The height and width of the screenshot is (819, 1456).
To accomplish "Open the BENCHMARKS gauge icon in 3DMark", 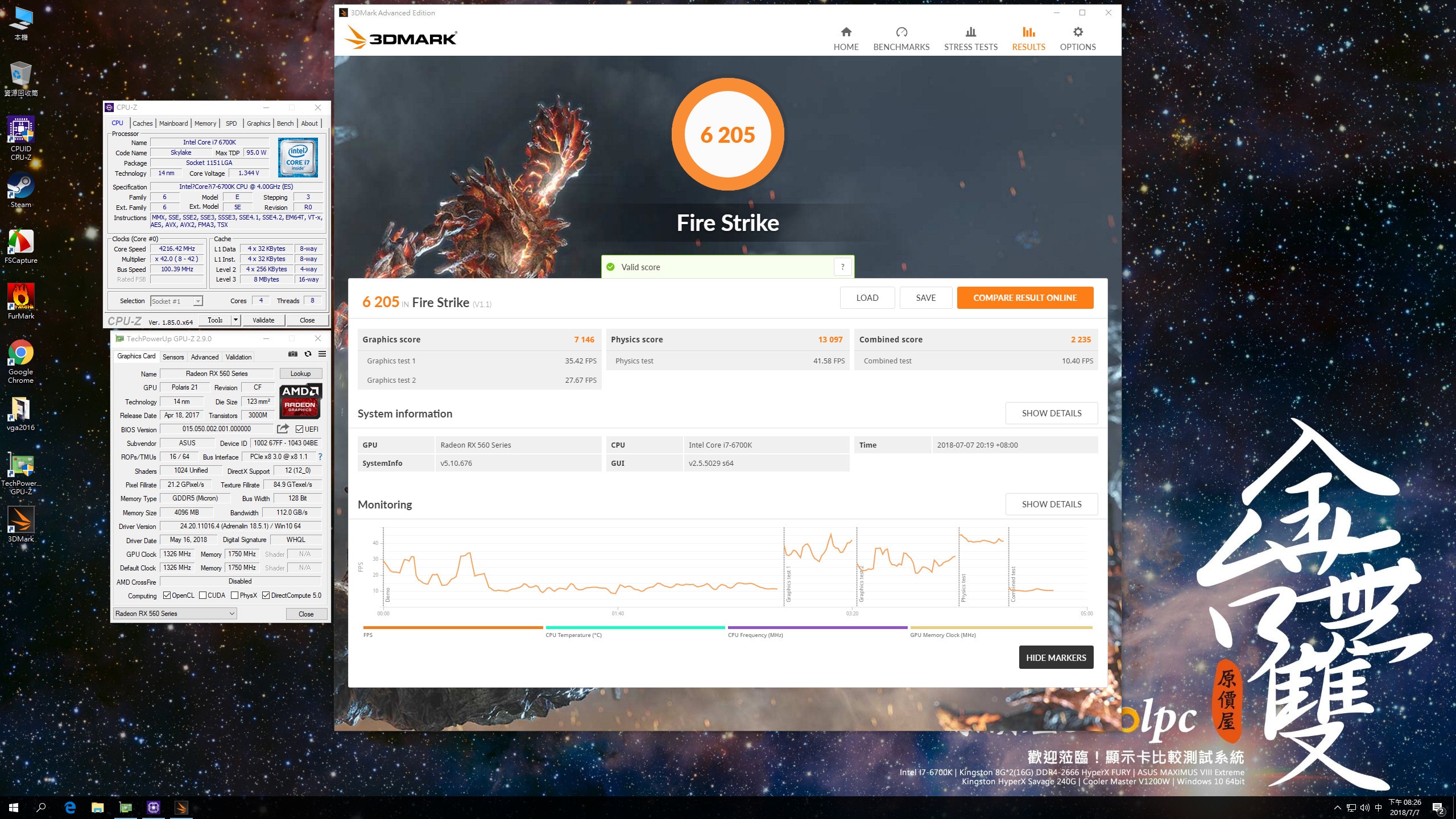I will coord(901,32).
